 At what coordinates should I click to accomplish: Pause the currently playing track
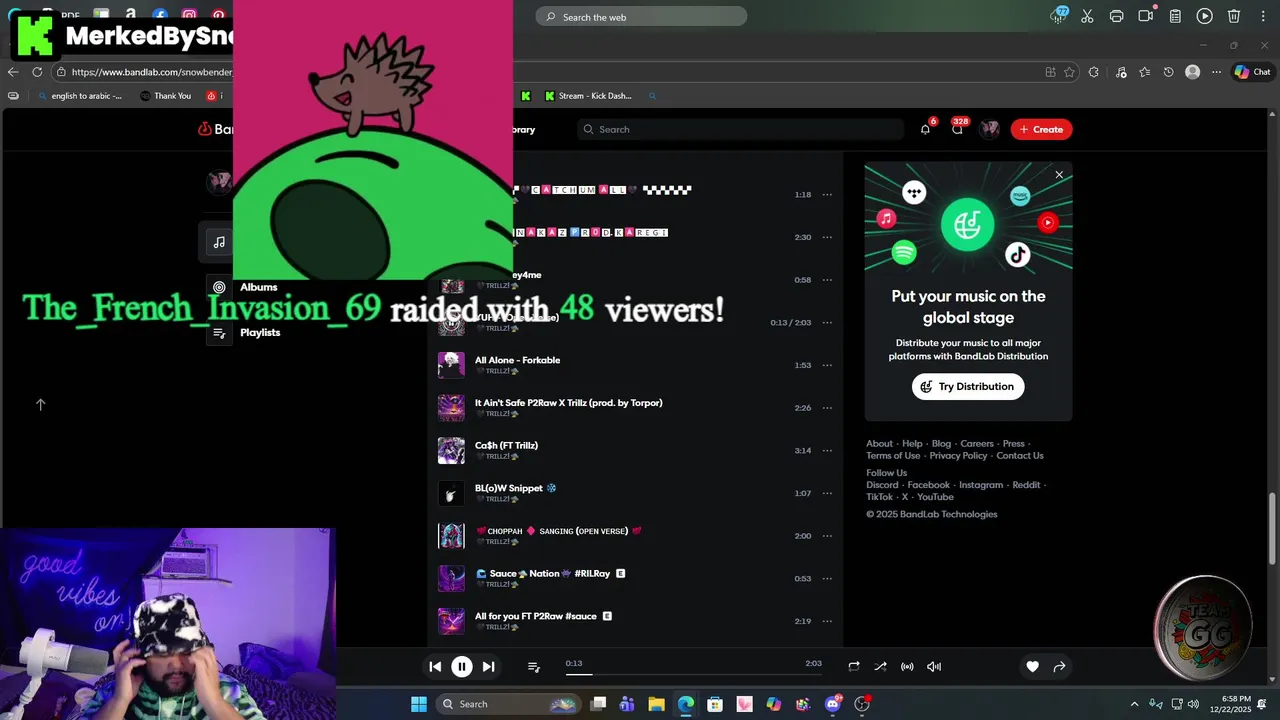point(461,666)
